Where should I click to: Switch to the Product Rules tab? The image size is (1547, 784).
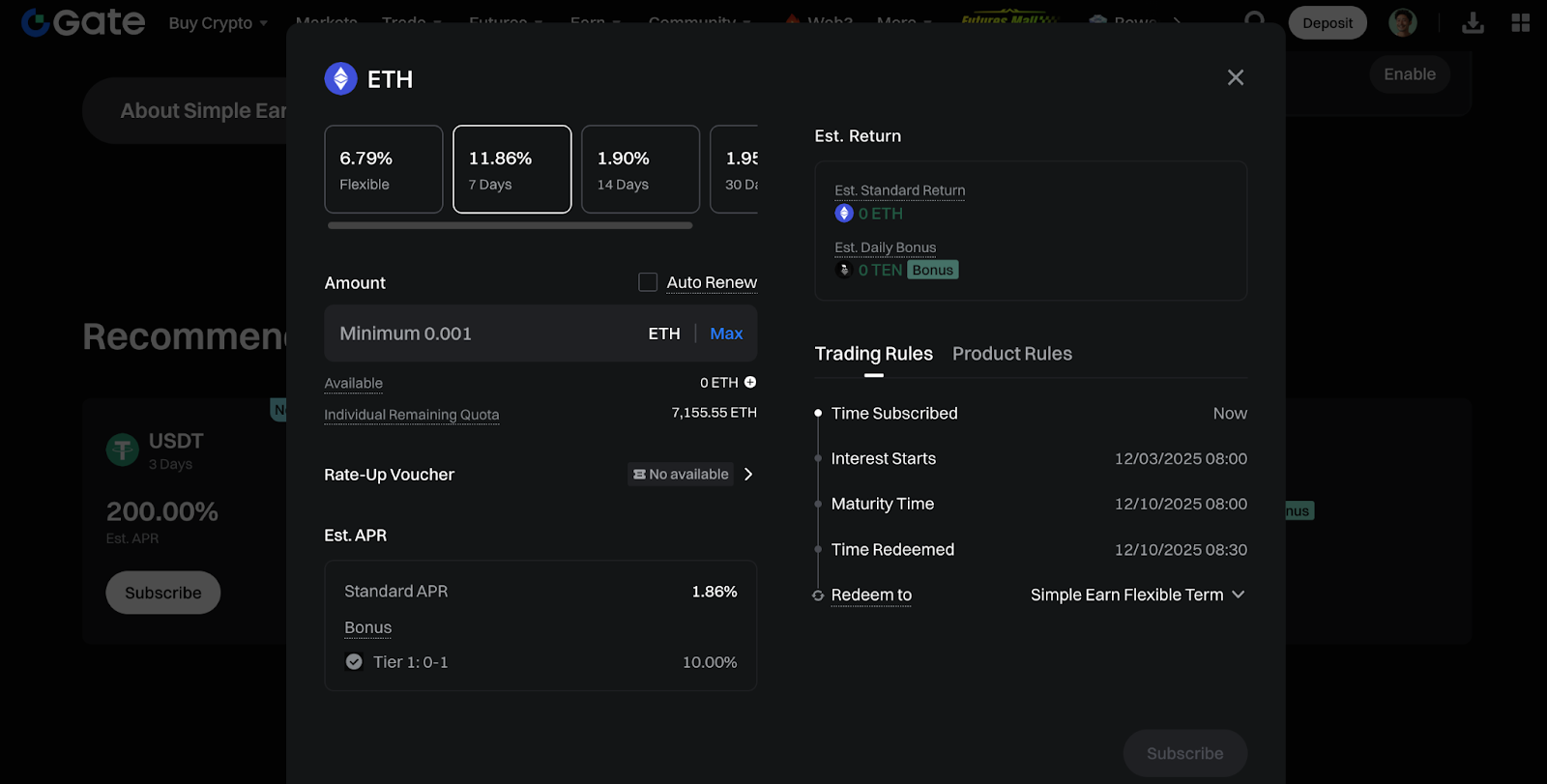point(1011,354)
